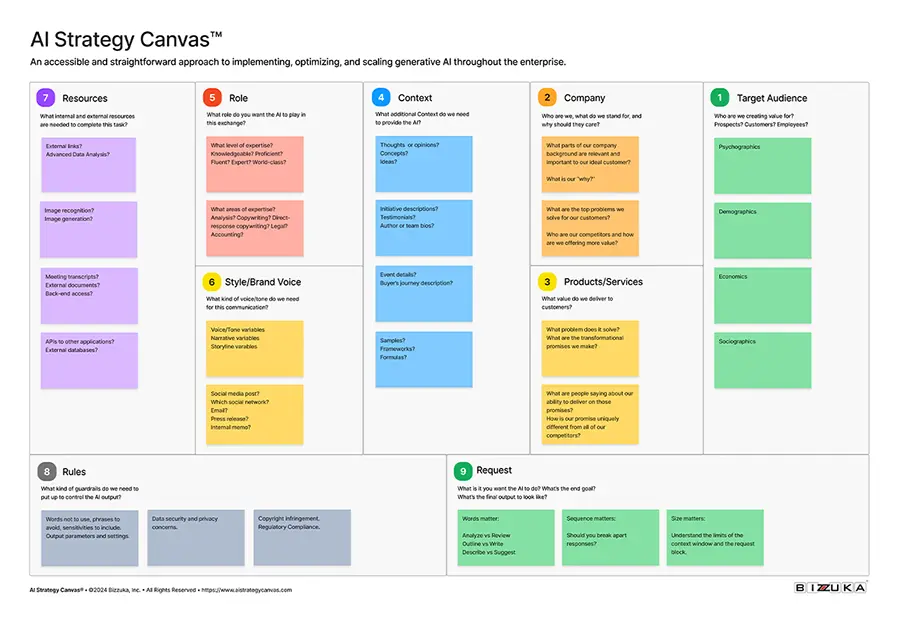The height and width of the screenshot is (626, 900).
Task: Select the 'Social media post?' yellow note
Action: (255, 415)
